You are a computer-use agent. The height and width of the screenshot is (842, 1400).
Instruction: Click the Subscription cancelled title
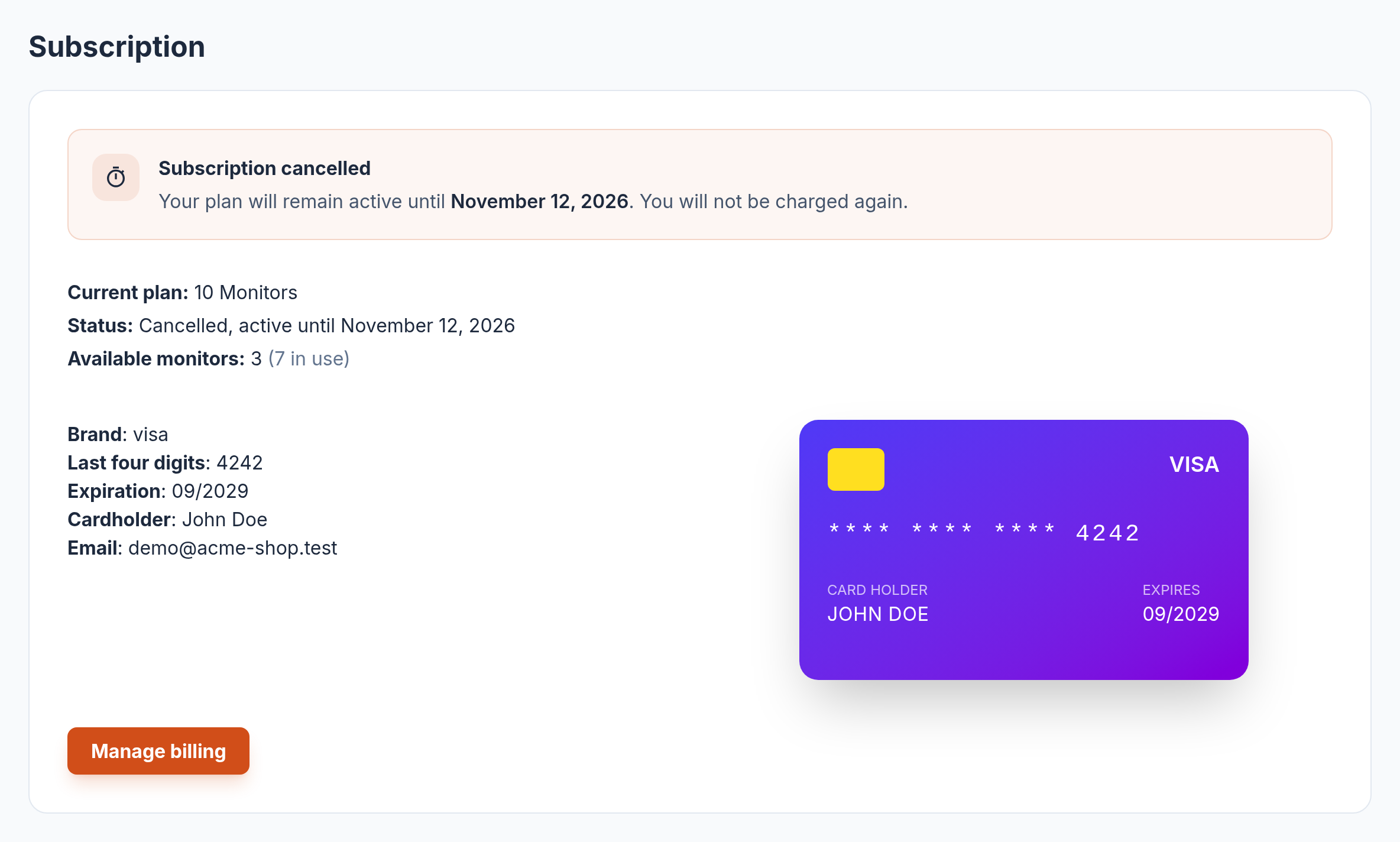pyautogui.click(x=264, y=169)
